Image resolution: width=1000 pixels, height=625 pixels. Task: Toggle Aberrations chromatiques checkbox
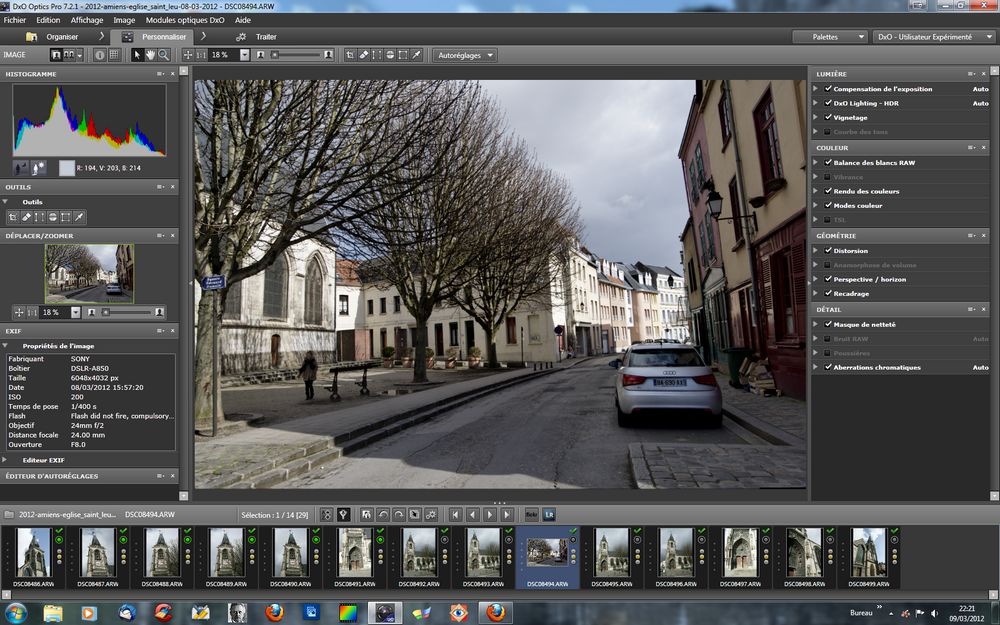[828, 367]
